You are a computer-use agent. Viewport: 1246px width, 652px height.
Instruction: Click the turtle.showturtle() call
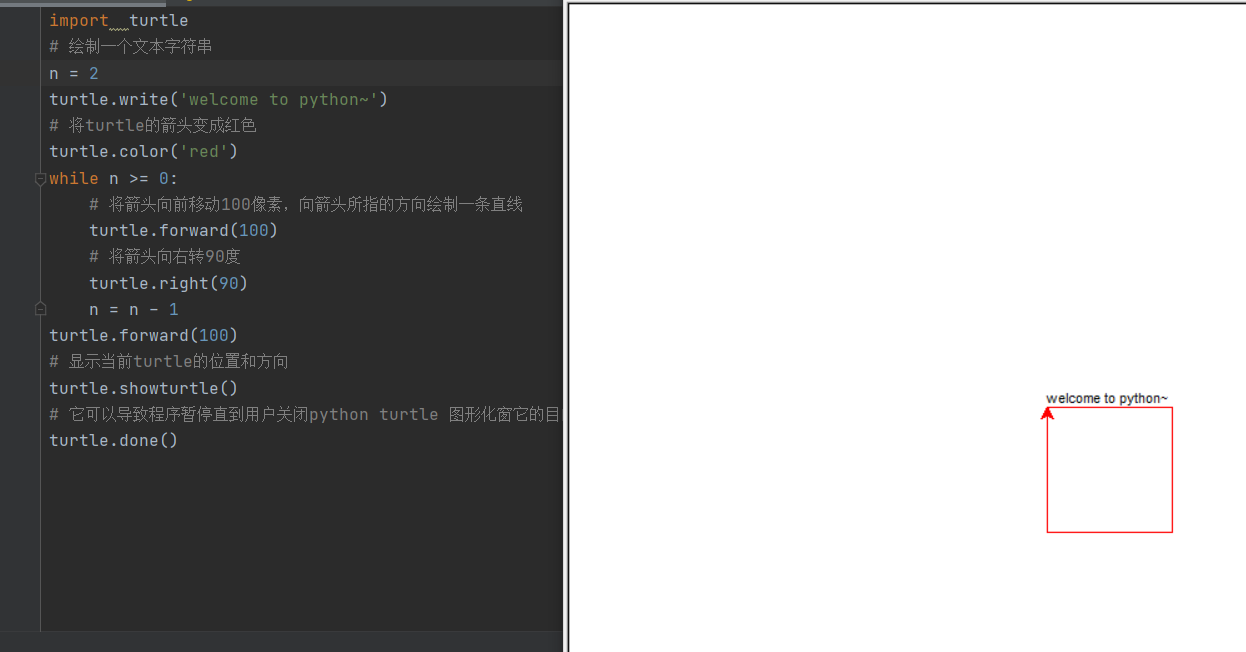[143, 388]
